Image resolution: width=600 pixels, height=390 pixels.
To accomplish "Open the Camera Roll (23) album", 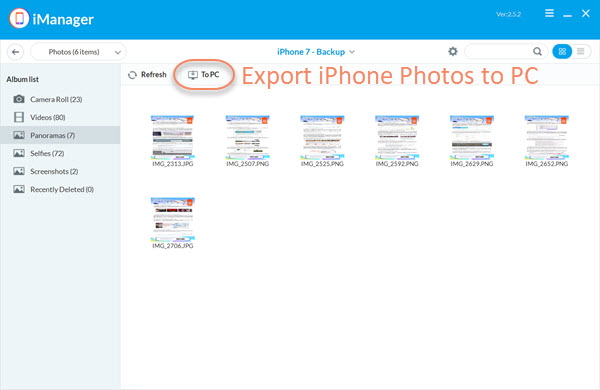I will pos(60,99).
